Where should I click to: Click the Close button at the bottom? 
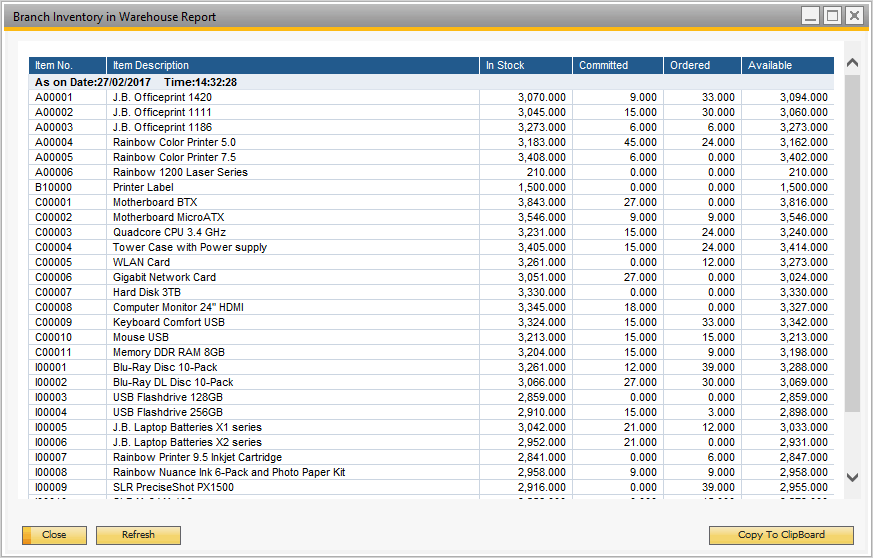(x=55, y=535)
